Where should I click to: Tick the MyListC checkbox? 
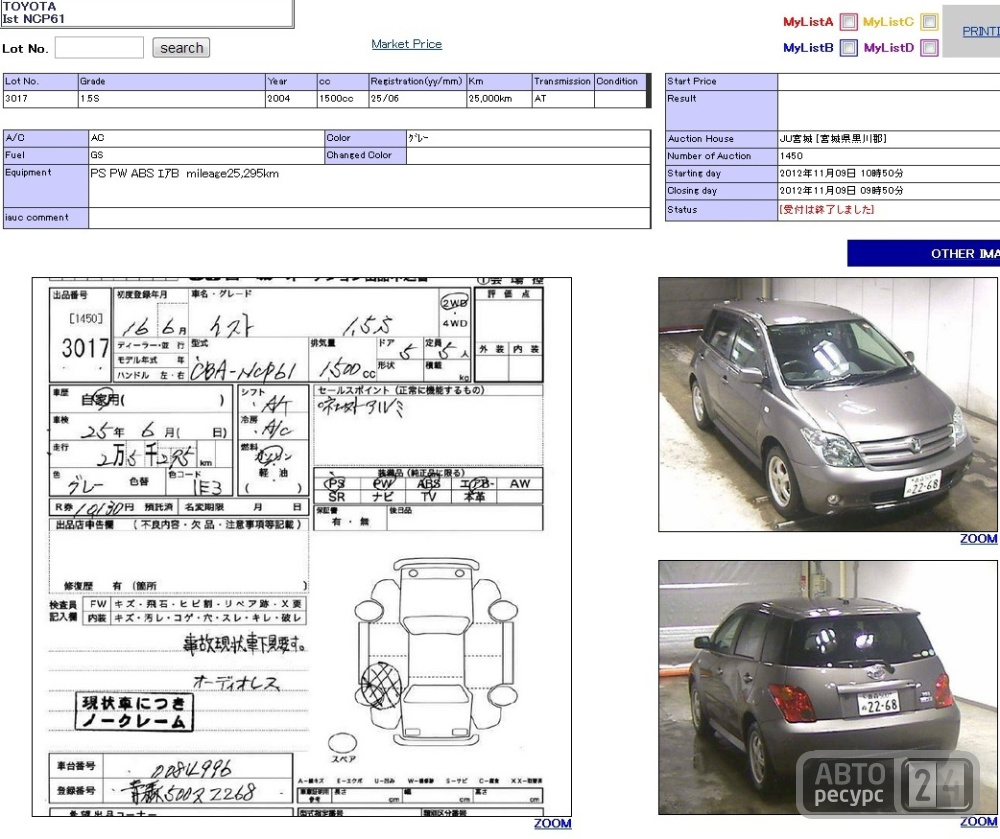[929, 22]
